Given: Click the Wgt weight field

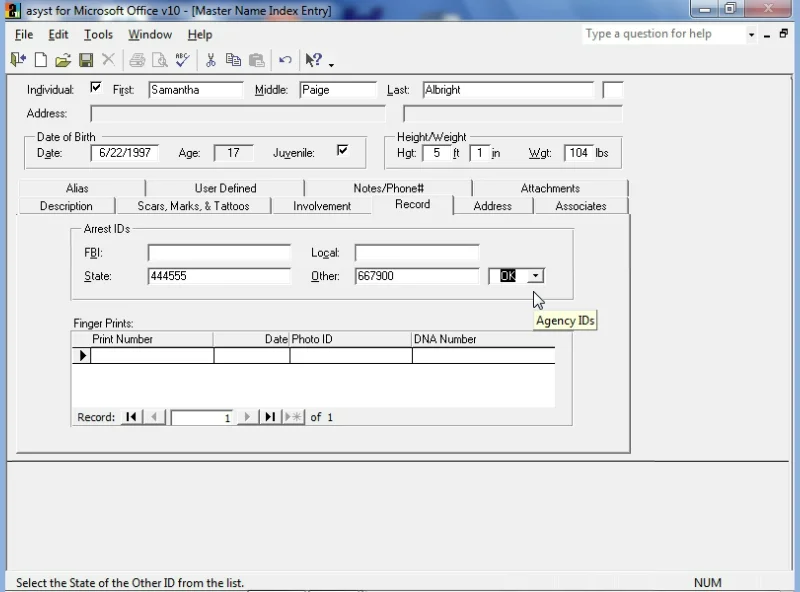Looking at the screenshot, I should pos(579,153).
